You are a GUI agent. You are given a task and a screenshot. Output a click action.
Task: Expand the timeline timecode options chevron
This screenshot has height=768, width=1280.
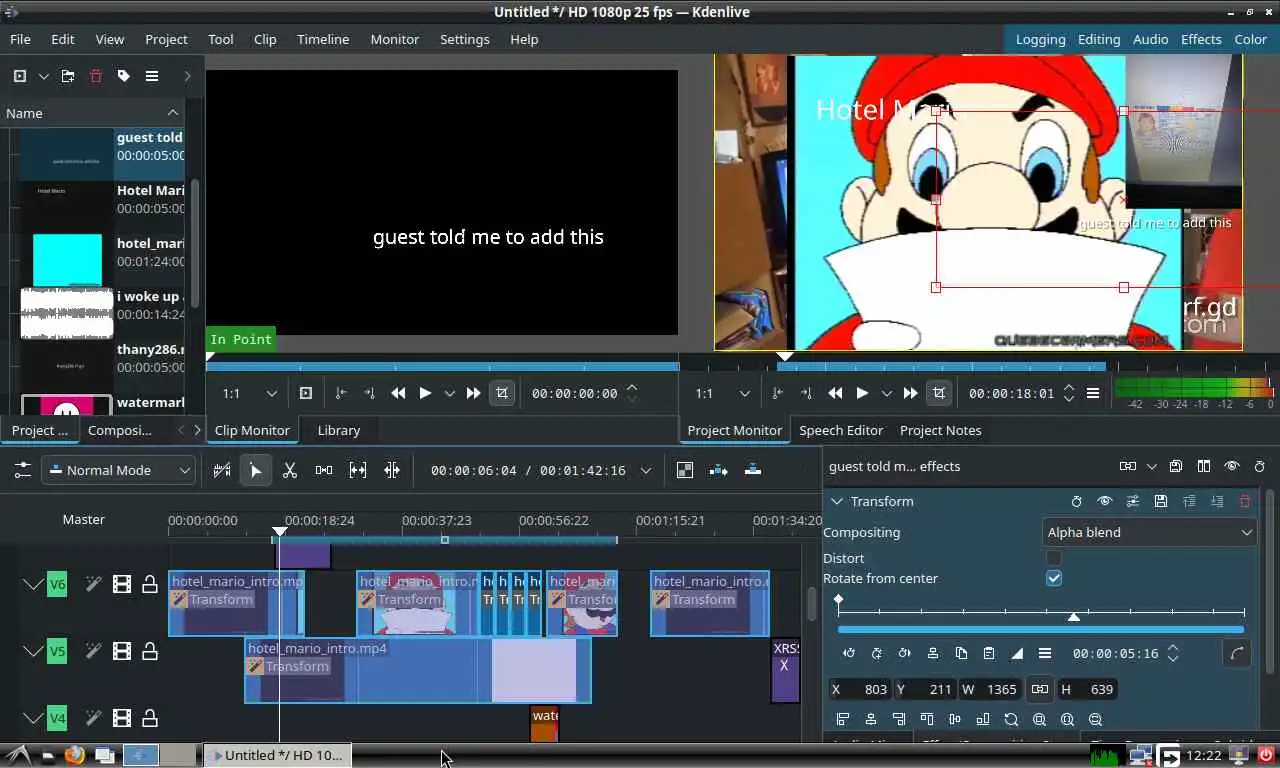coord(646,470)
